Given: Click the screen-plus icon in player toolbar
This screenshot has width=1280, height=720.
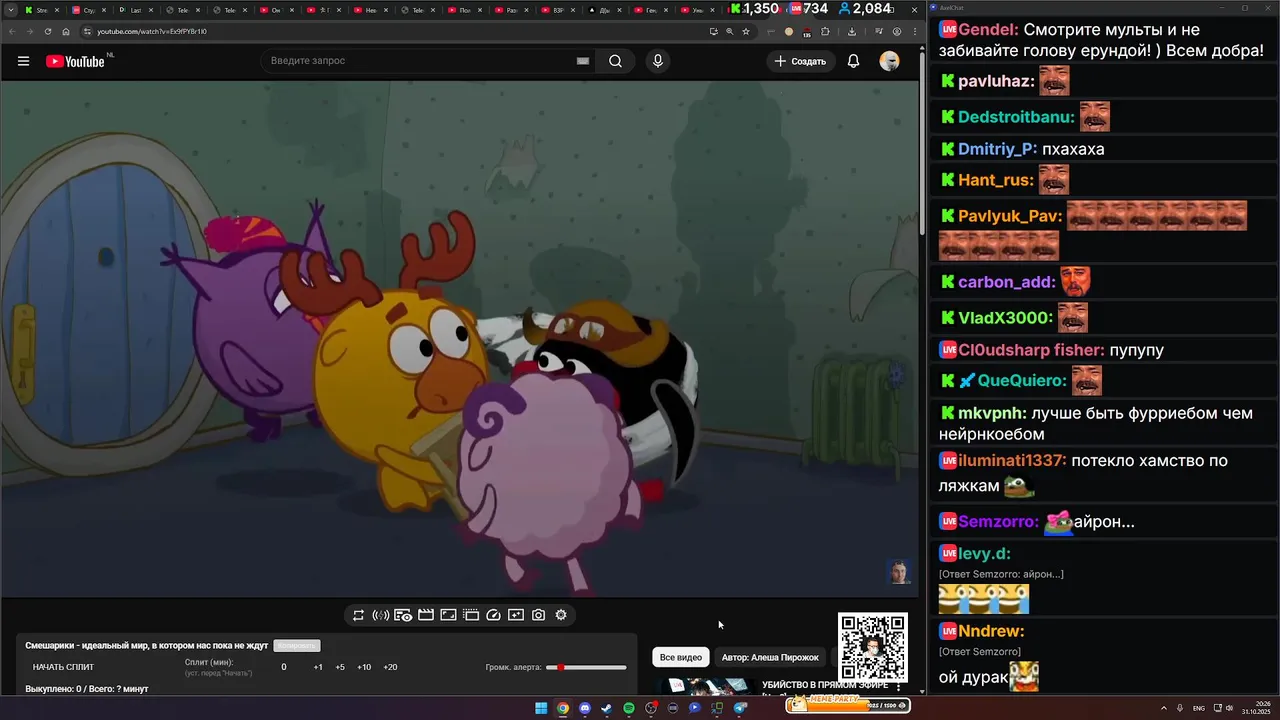Looking at the screenshot, I should pyautogui.click(x=516, y=615).
